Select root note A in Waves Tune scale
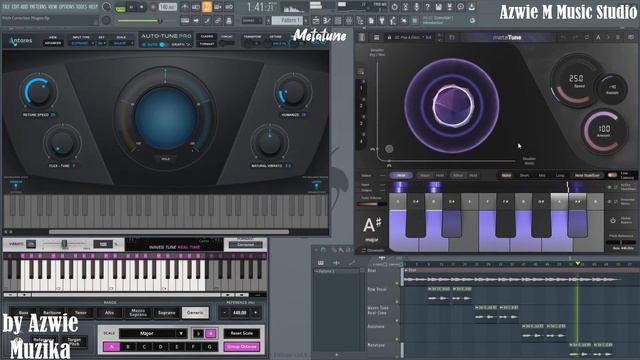The height and width of the screenshot is (360, 640). pyautogui.click(x=111, y=347)
